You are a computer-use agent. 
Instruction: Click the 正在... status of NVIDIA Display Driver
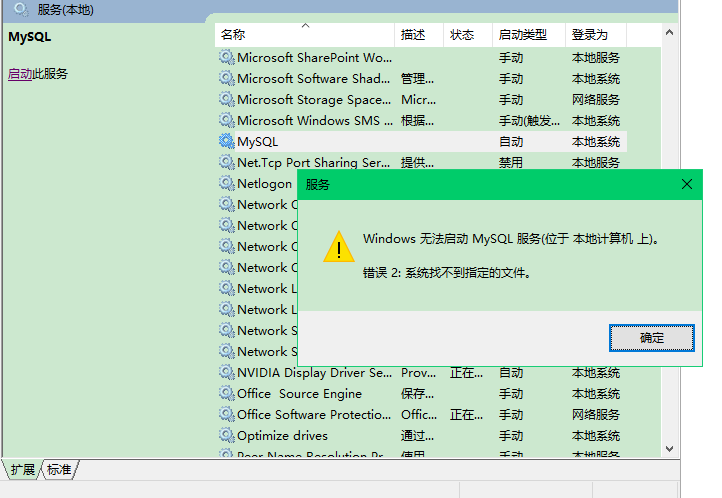pos(466,372)
